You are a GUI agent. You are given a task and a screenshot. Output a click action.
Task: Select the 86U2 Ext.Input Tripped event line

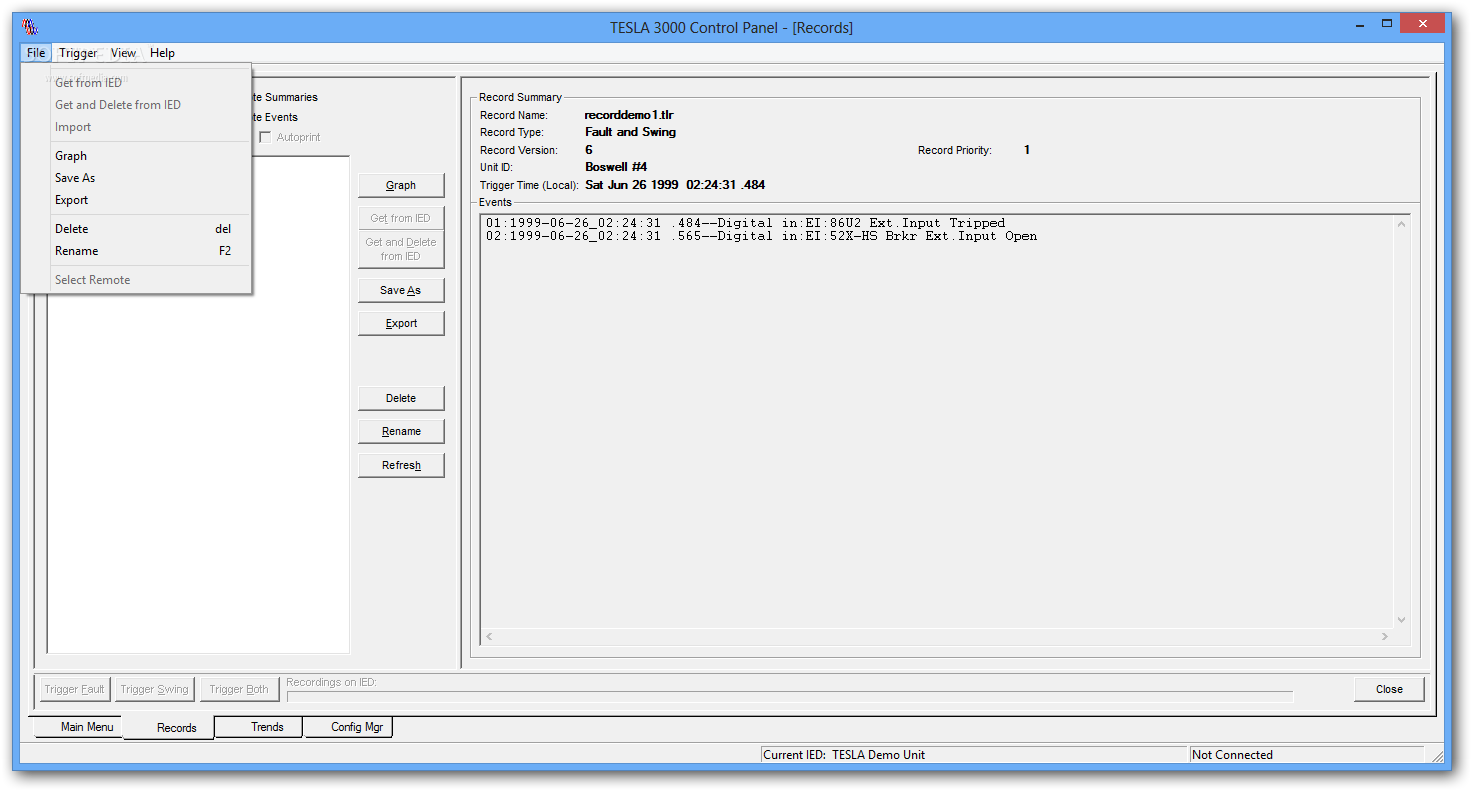coord(745,223)
